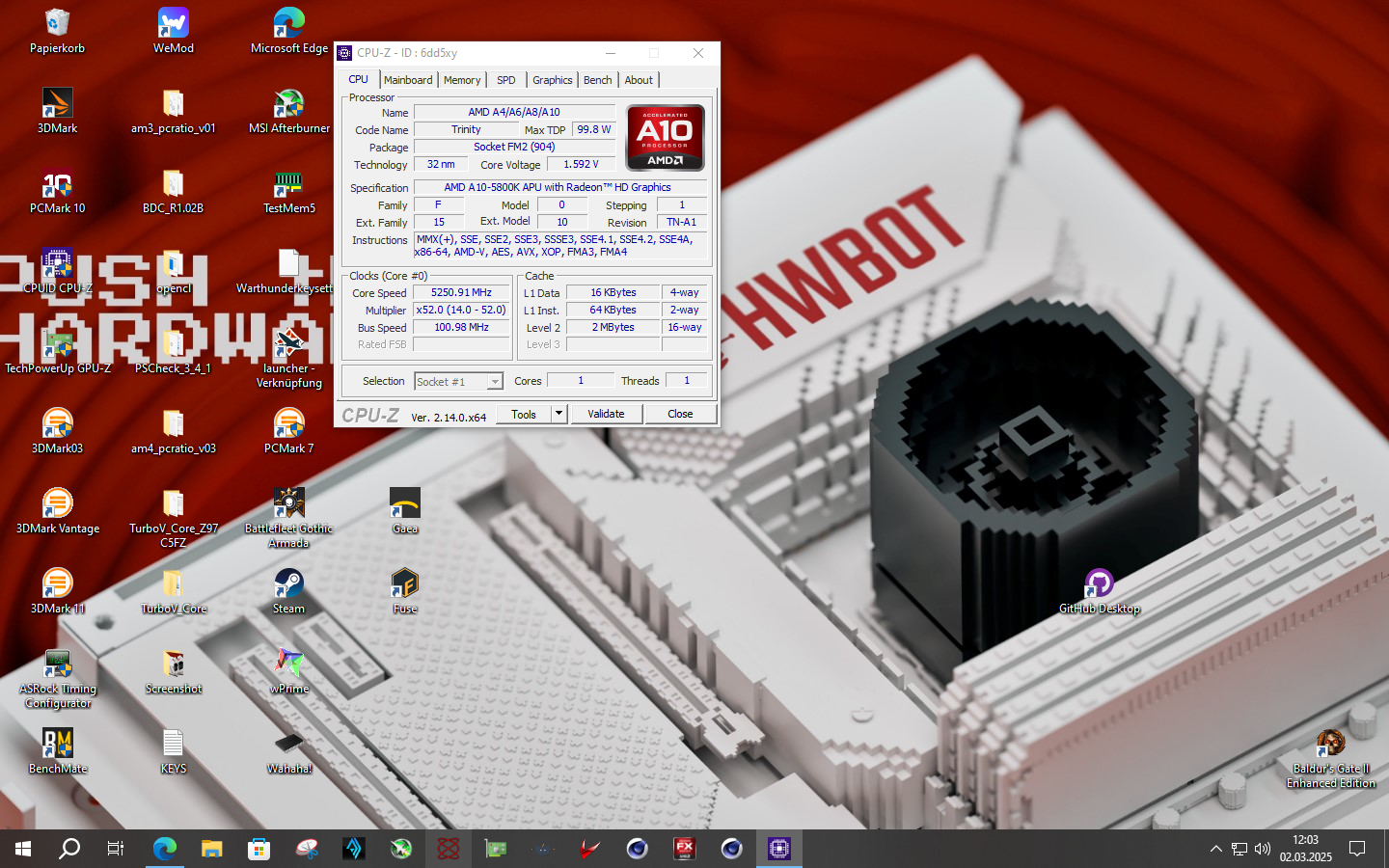
Task: Select the PCMark 7 shortcut
Action: [x=289, y=431]
